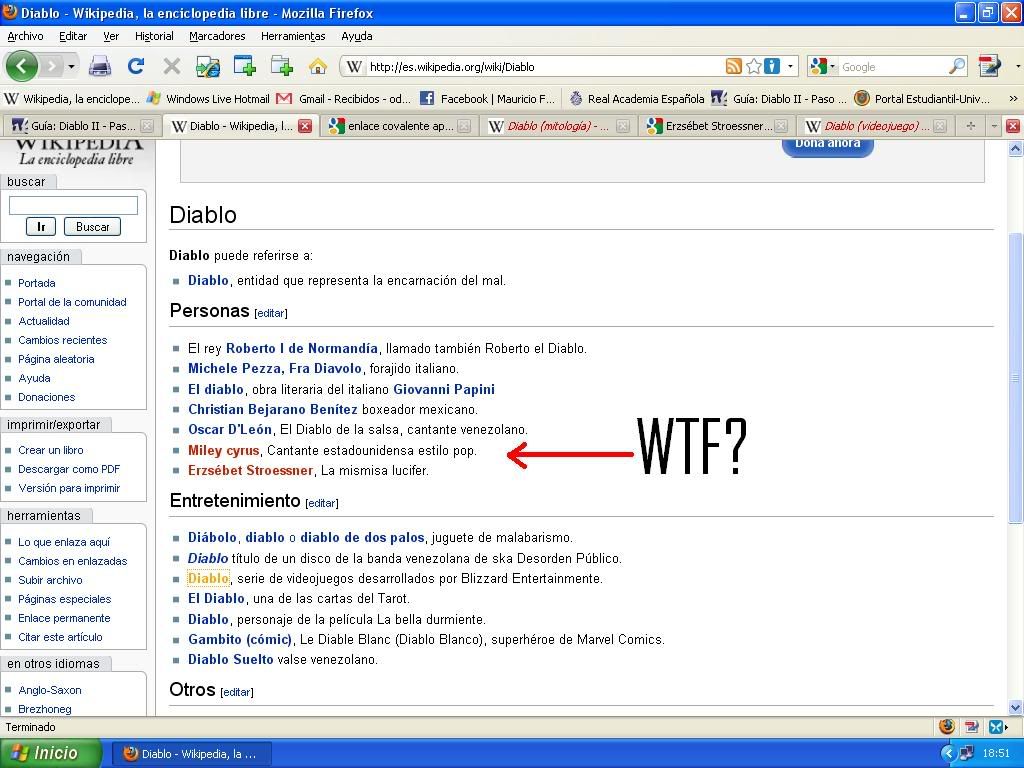Click the blue X icon in the status bar
The width and height of the screenshot is (1024, 768).
996,726
